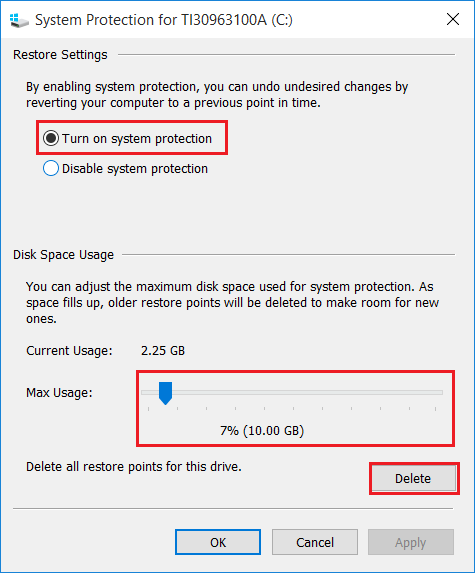Screen dimensions: 475x573
Task: Select the Disable system protection radio button
Action: tap(51, 168)
